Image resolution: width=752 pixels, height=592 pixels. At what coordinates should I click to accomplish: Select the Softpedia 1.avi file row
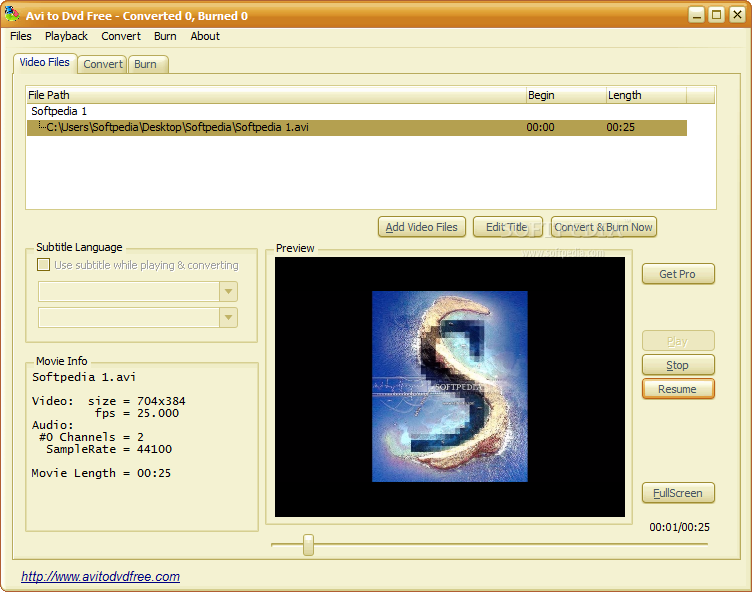(357, 128)
